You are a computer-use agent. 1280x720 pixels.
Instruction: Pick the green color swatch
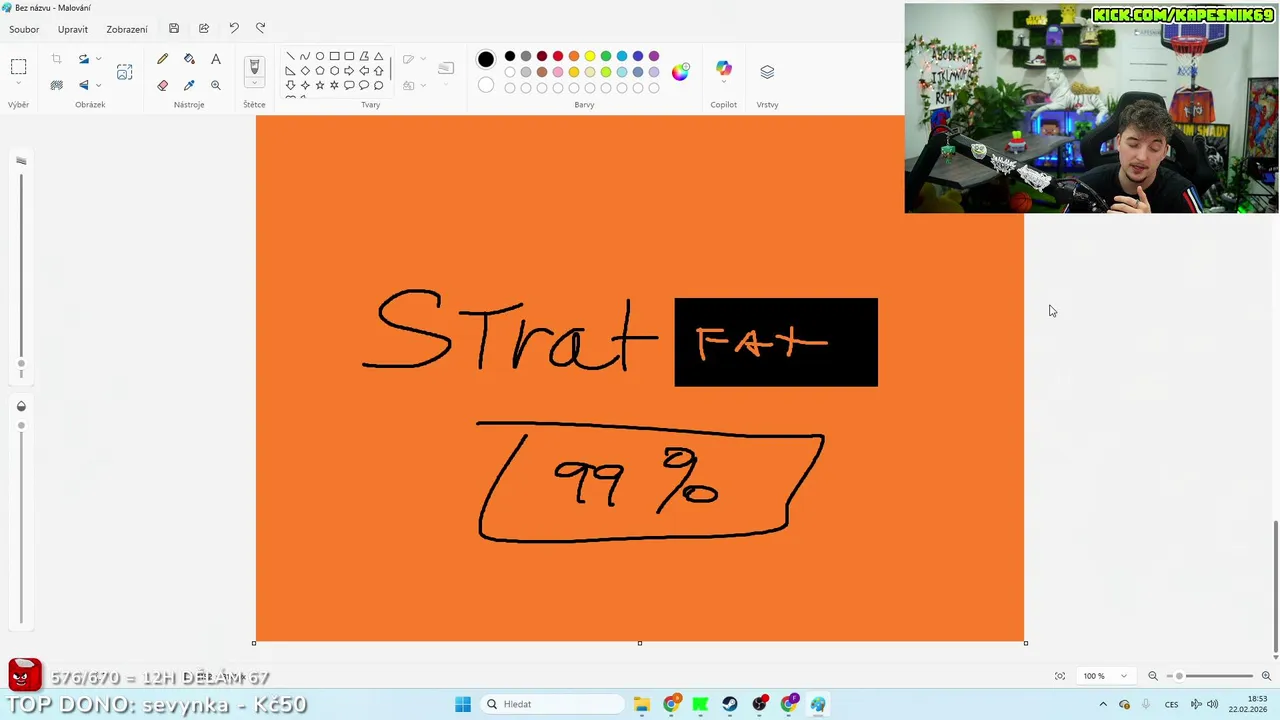[606, 56]
